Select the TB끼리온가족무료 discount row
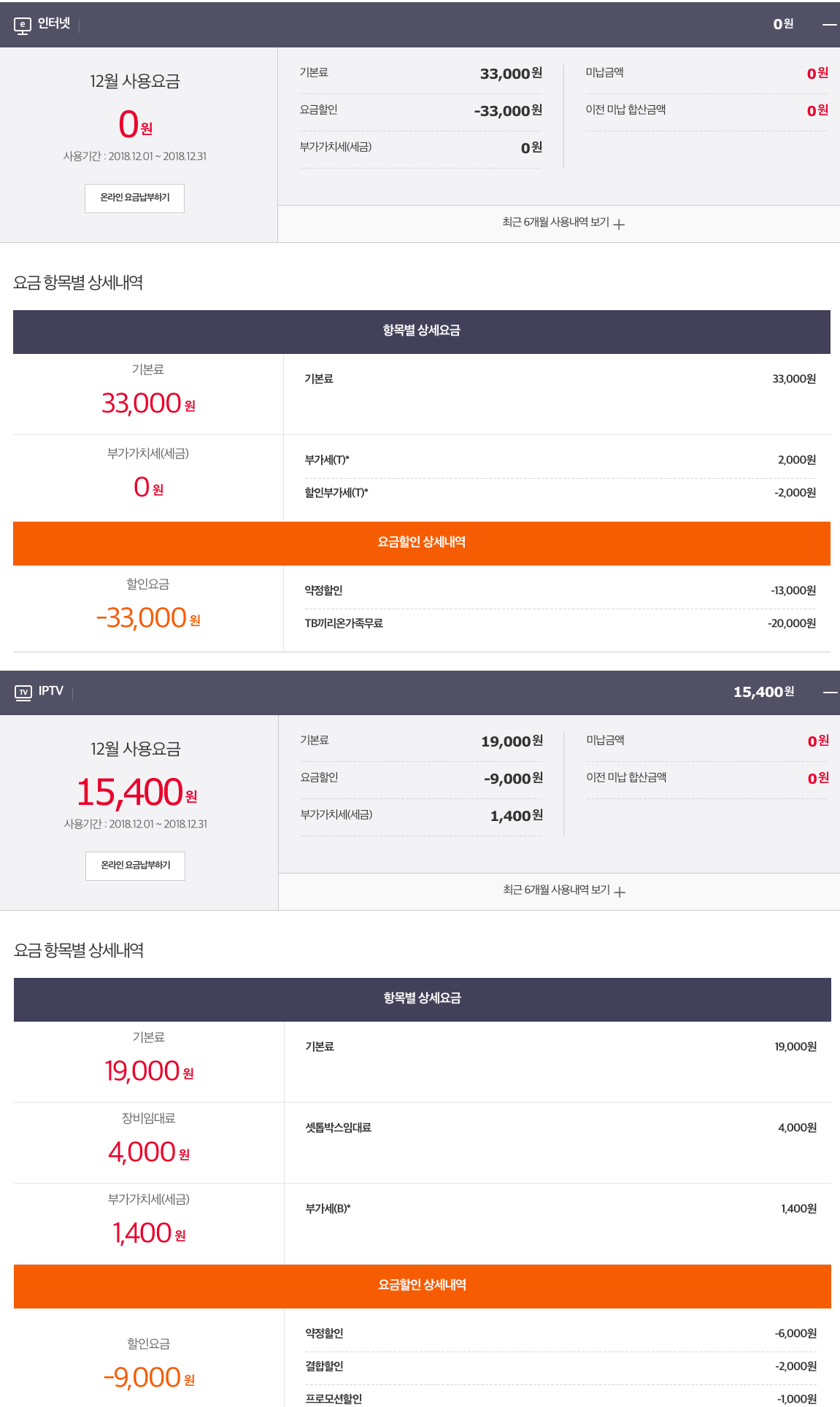This screenshot has width=840, height=1407. [560, 624]
